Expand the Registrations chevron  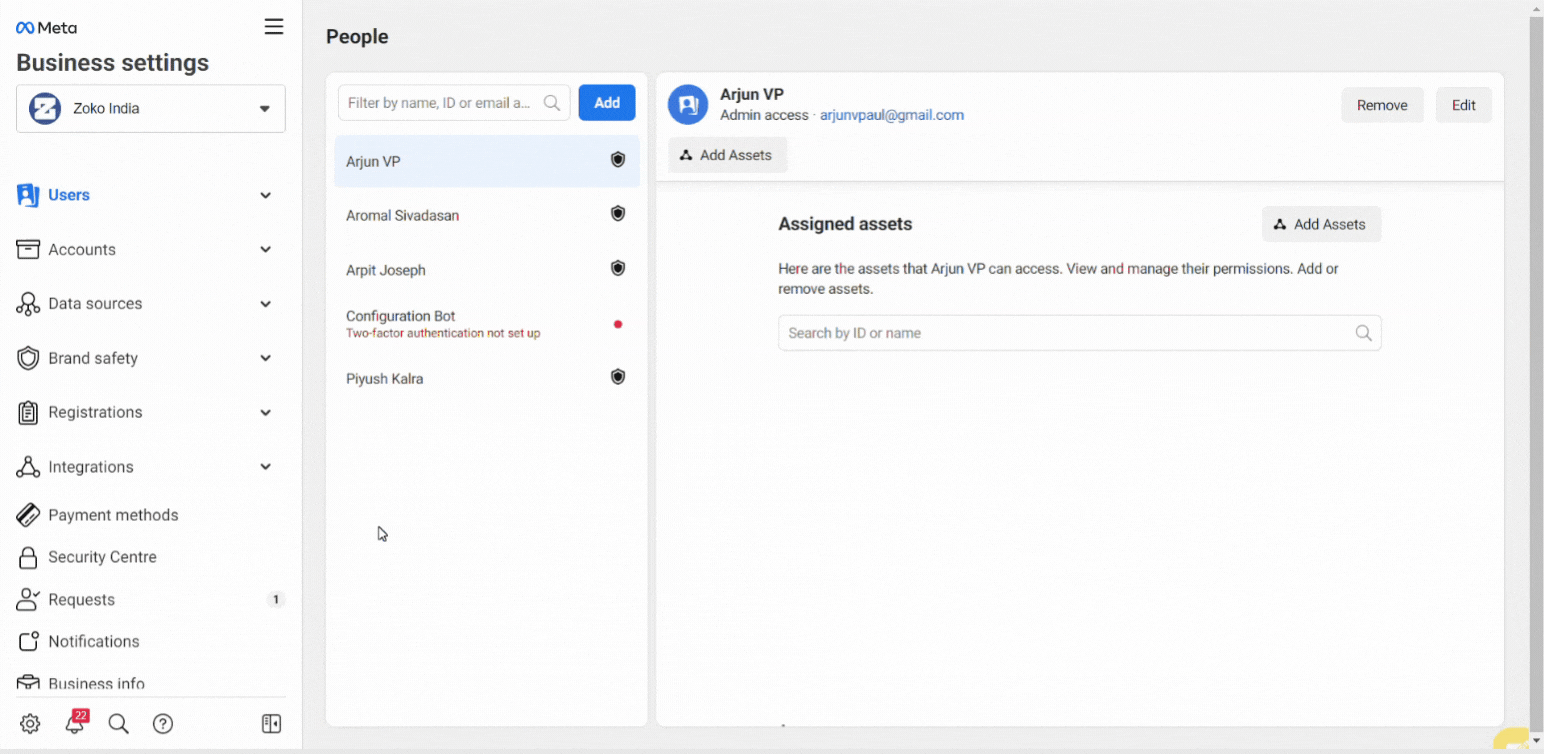click(x=265, y=412)
